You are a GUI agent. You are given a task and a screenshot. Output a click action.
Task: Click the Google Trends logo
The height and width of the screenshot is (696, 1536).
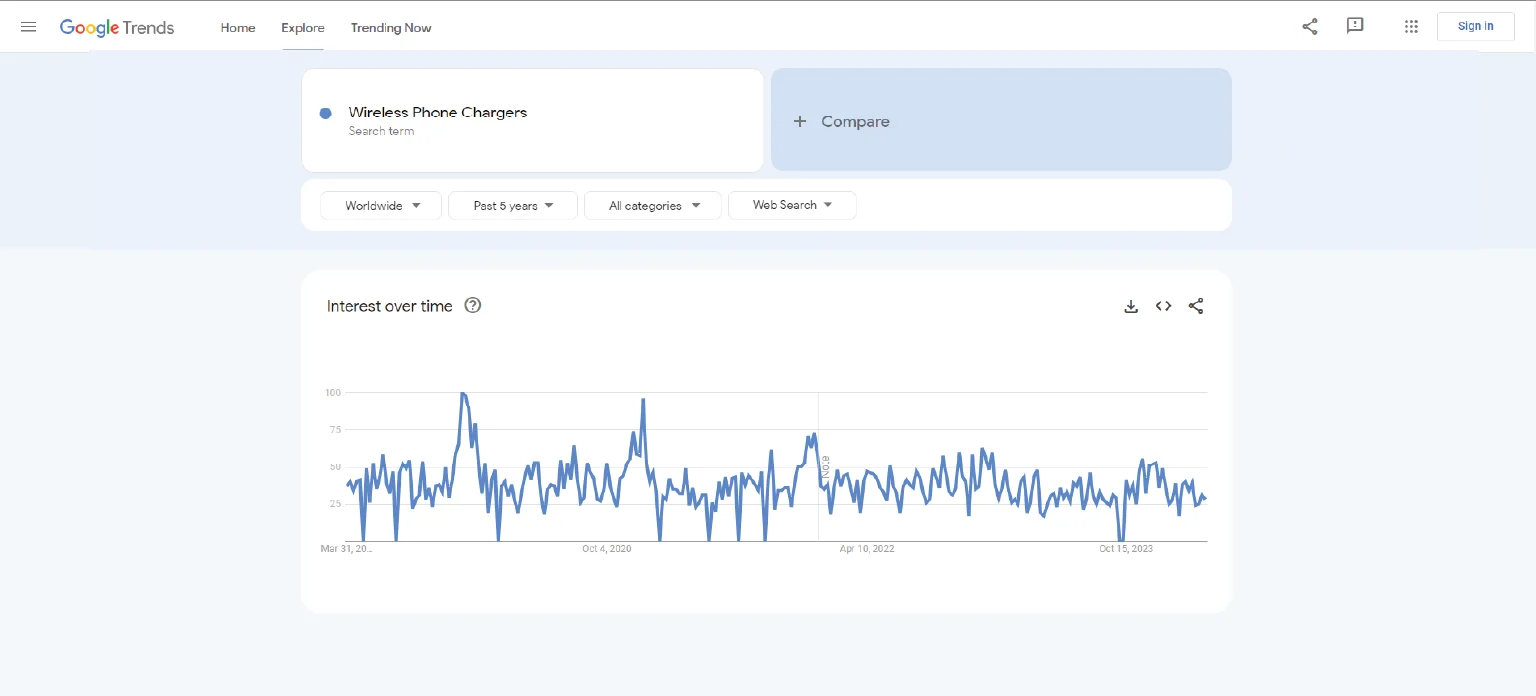pos(117,27)
